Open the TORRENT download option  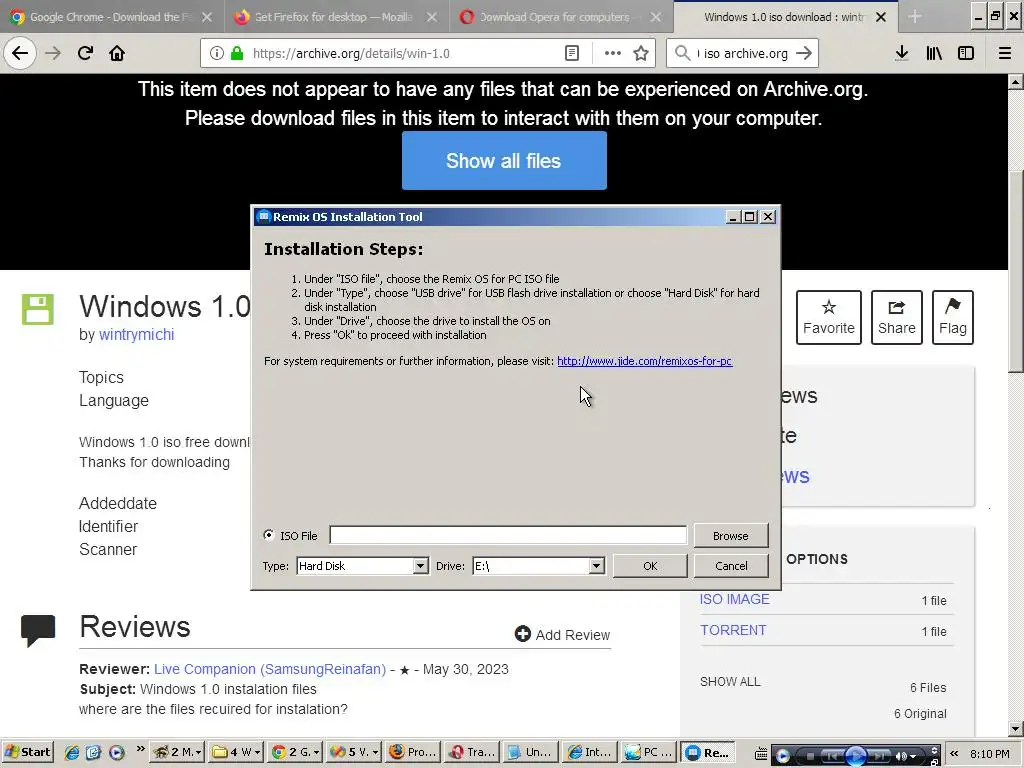(733, 630)
